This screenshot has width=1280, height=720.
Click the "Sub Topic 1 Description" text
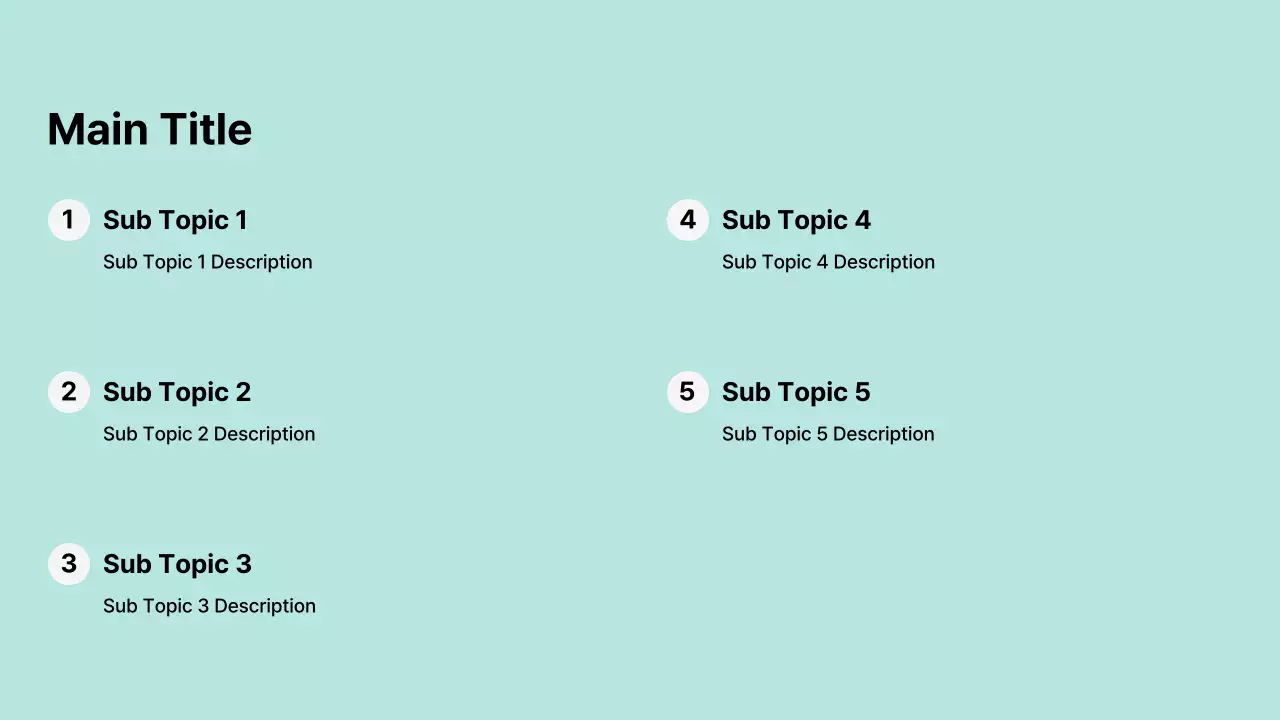[208, 262]
